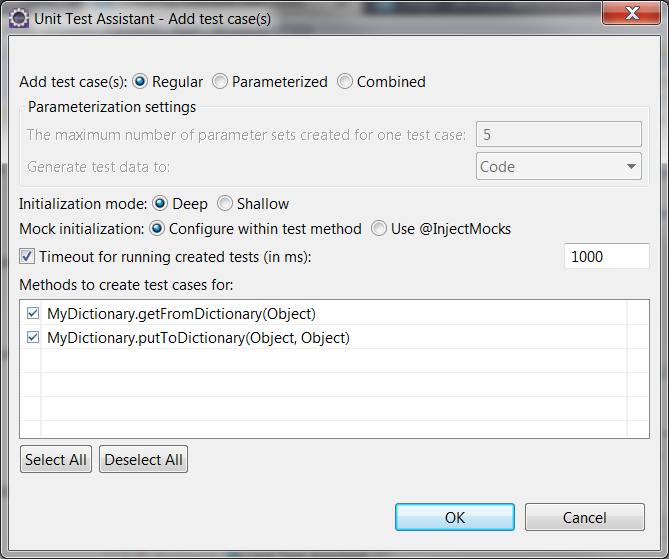Switch initialization mode to Shallow

click(225, 204)
